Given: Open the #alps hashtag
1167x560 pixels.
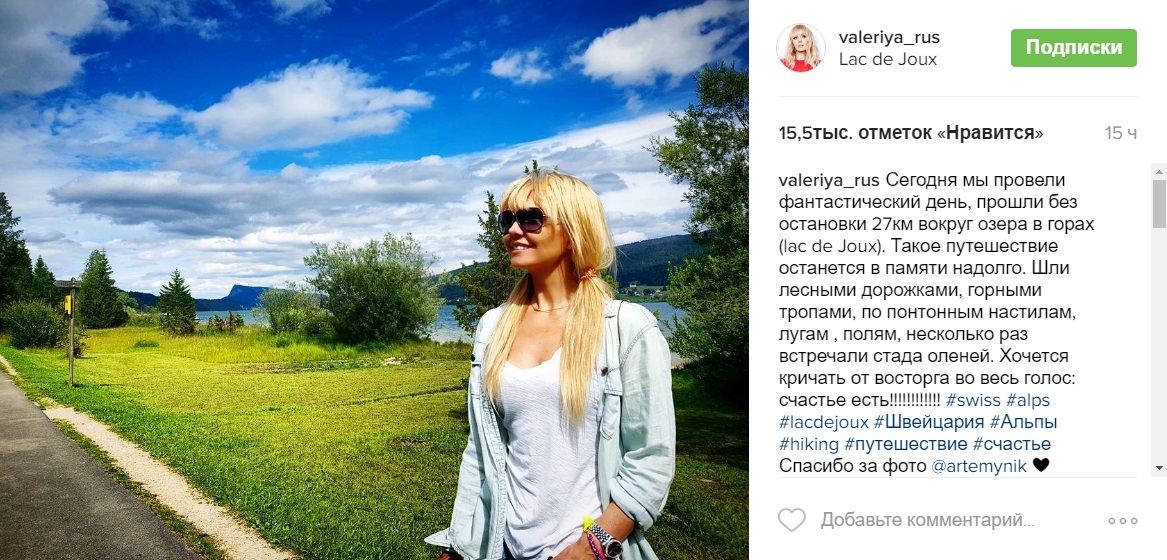Looking at the screenshot, I should click(1028, 401).
